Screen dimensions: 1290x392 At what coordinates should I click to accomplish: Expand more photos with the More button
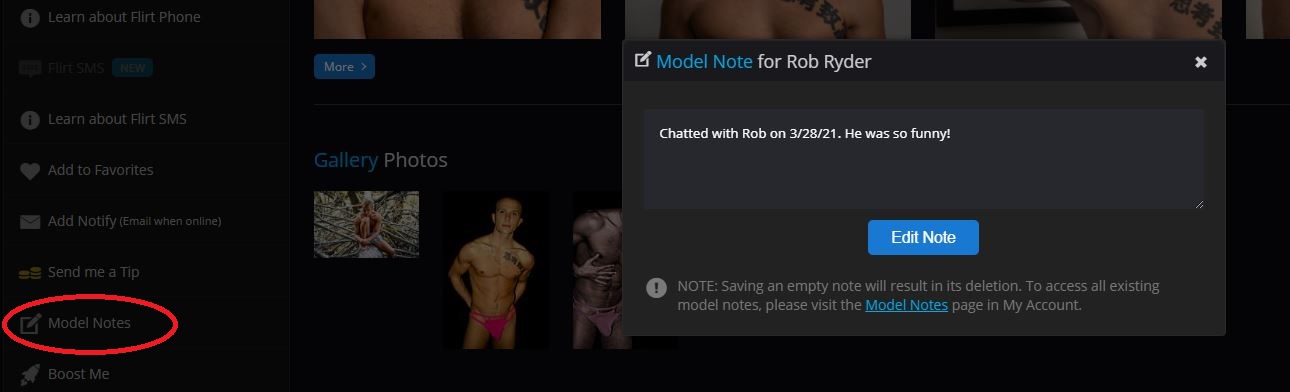pos(344,67)
